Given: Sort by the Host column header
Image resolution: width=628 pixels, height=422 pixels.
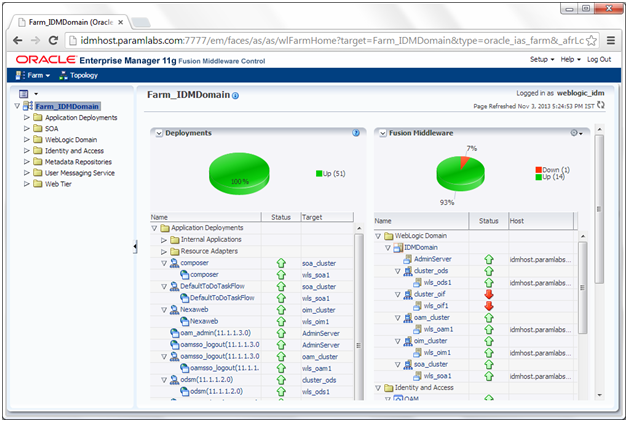Looking at the screenshot, I should pyautogui.click(x=541, y=221).
